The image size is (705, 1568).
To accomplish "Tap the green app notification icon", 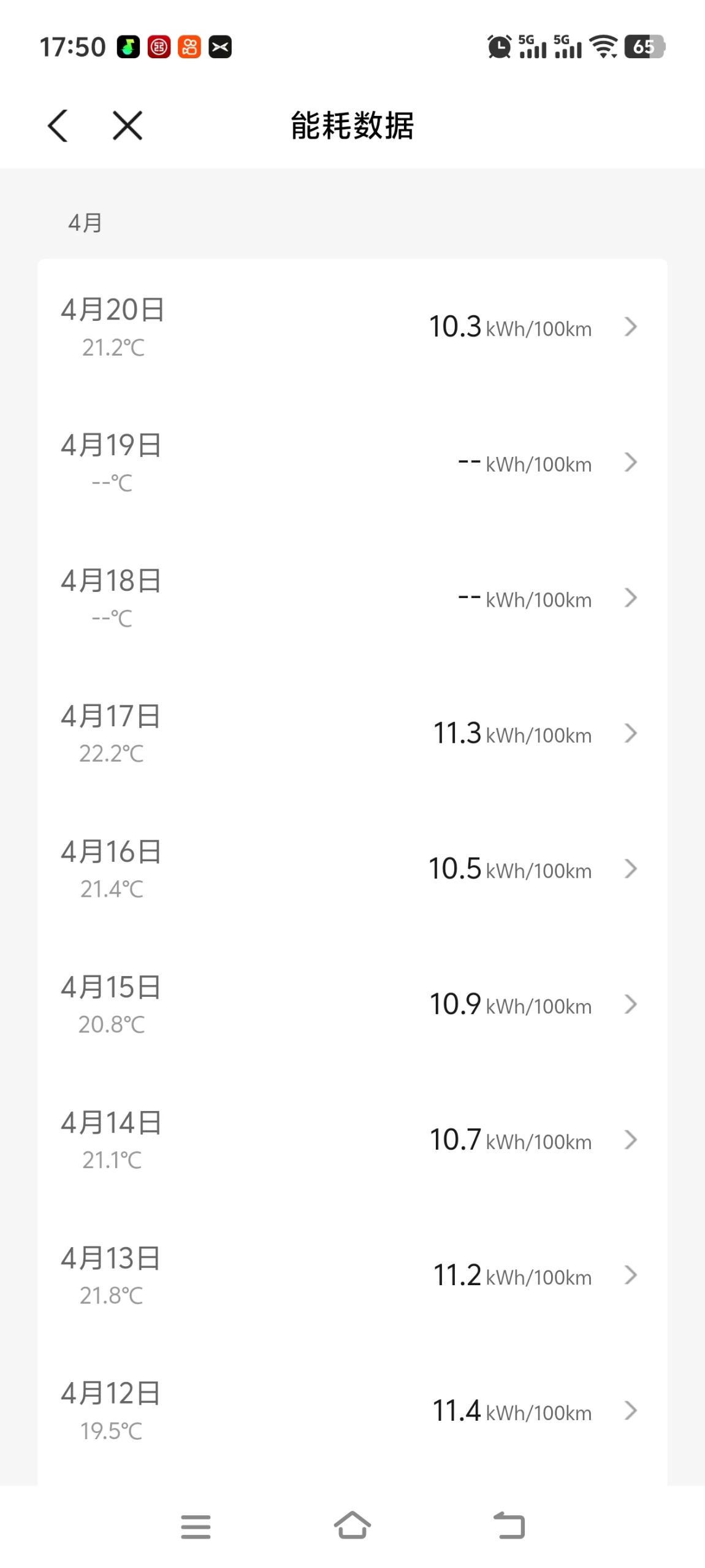I will point(128,47).
